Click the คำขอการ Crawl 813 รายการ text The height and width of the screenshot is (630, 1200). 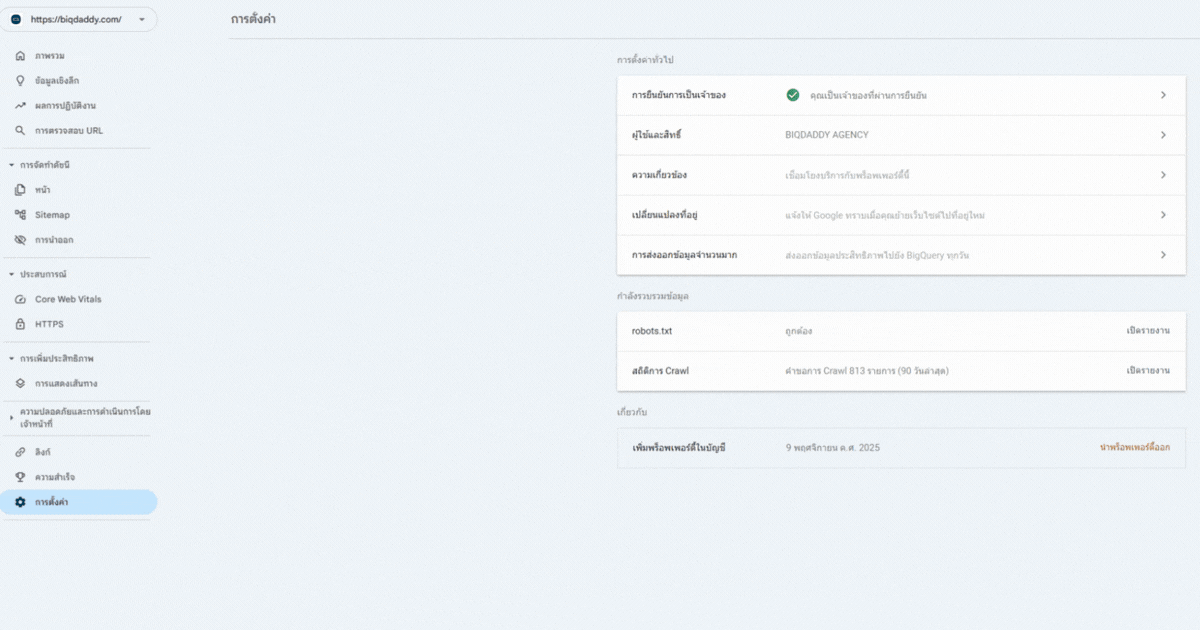[867, 371]
